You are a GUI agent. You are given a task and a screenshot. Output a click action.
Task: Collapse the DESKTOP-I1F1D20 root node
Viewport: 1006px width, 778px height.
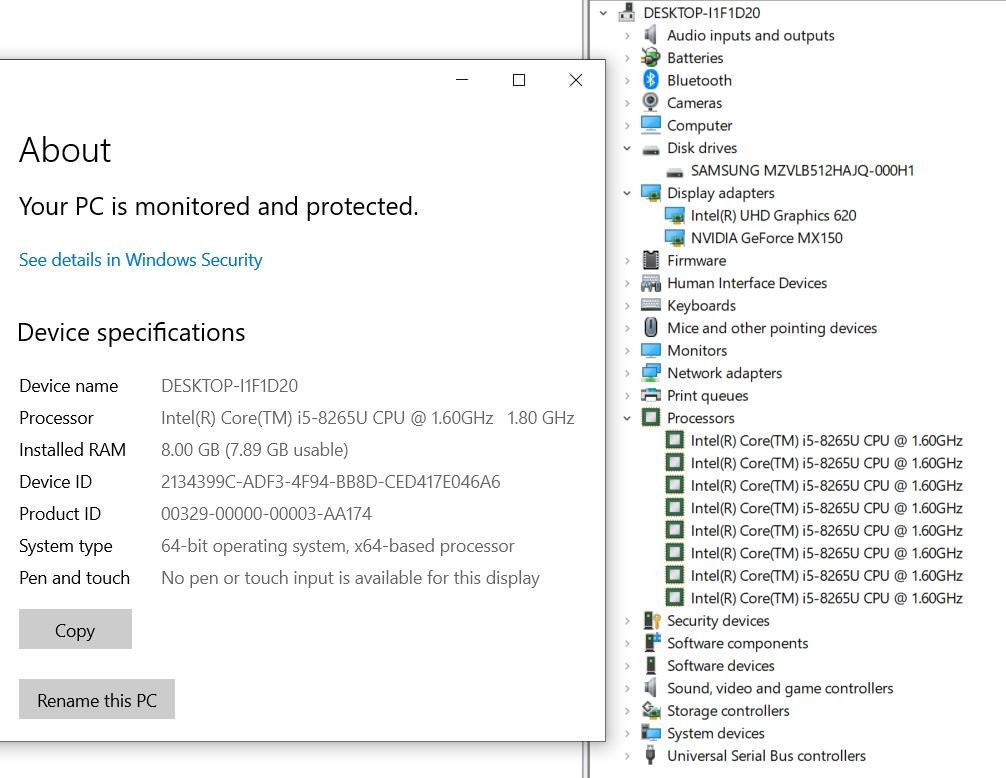[603, 12]
